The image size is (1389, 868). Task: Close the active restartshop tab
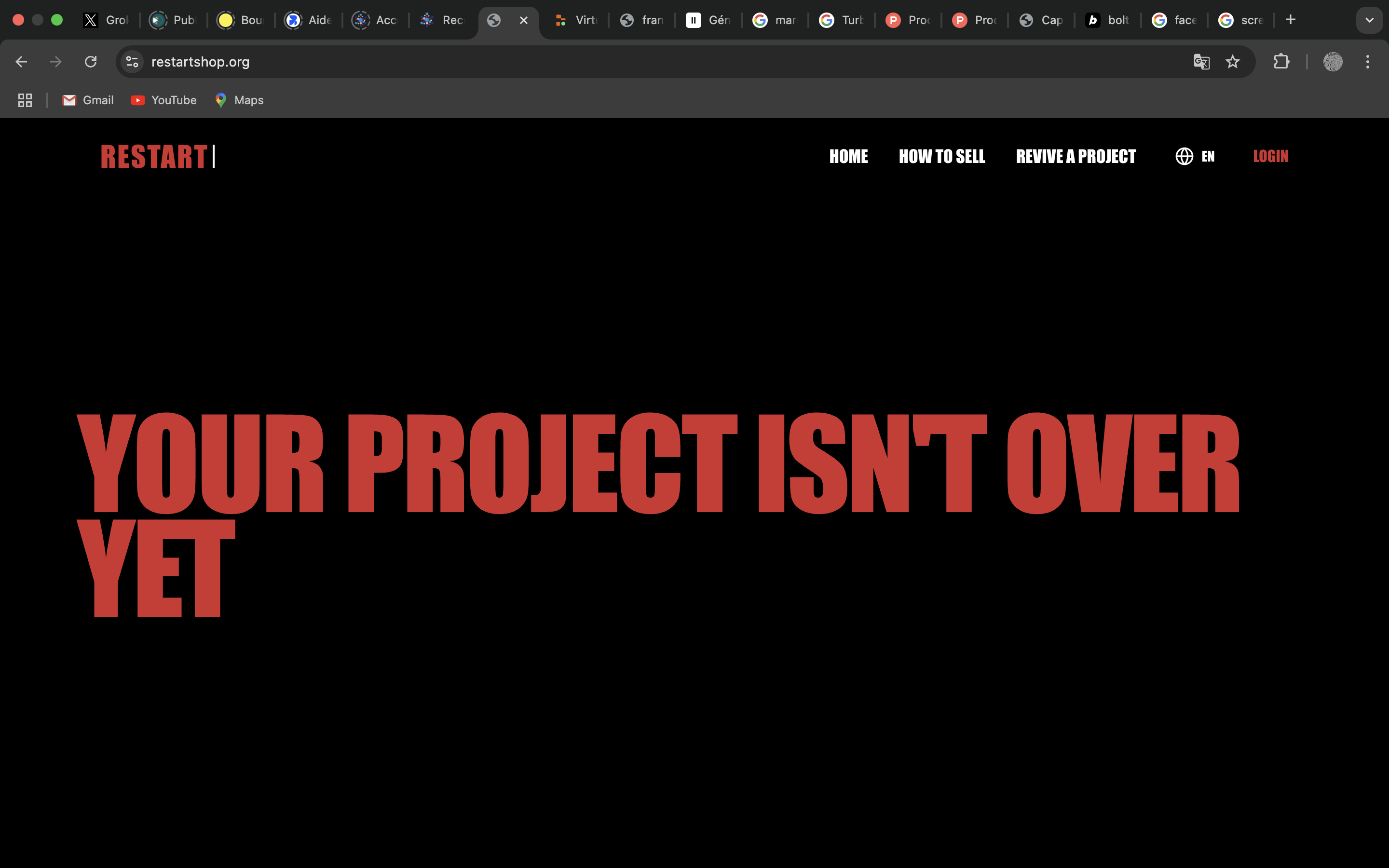523,20
